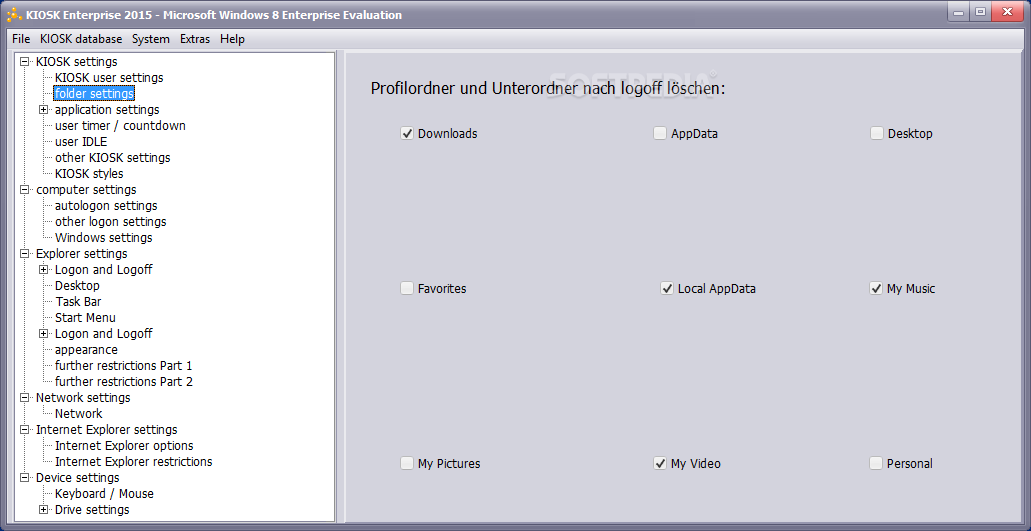
Task: Open Internet Explorer options item
Action: point(124,446)
